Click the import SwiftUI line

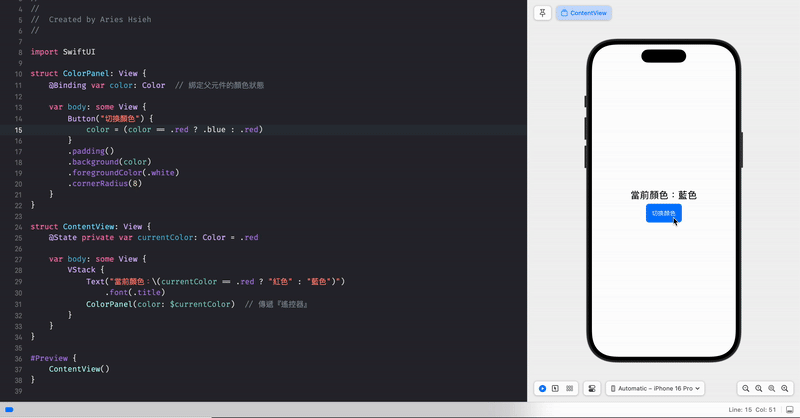coord(56,51)
